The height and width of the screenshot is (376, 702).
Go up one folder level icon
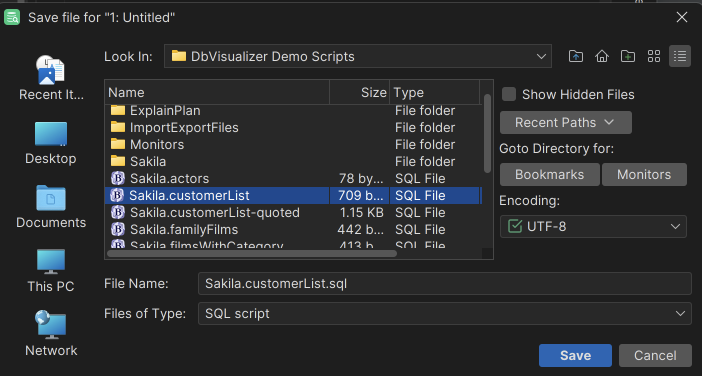click(x=576, y=56)
